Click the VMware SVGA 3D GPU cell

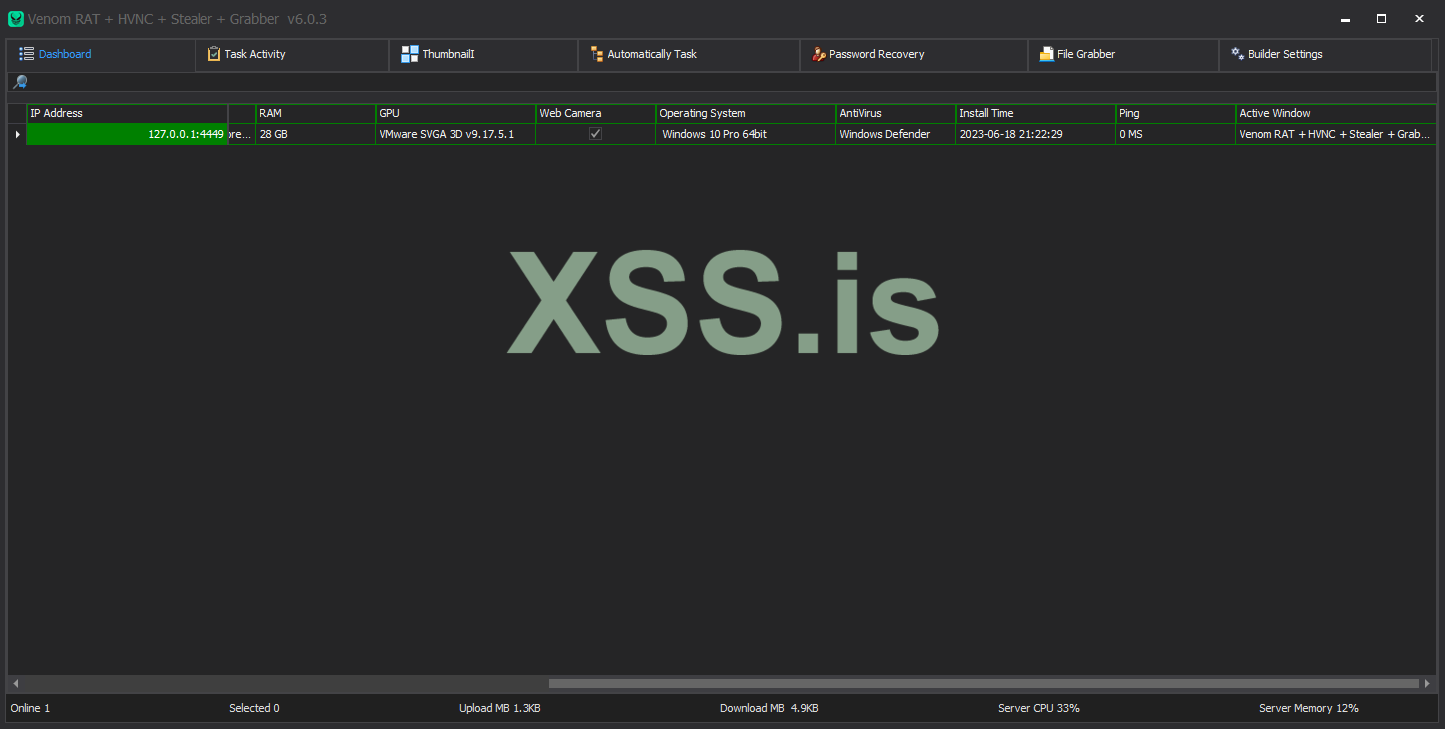pyautogui.click(x=456, y=134)
